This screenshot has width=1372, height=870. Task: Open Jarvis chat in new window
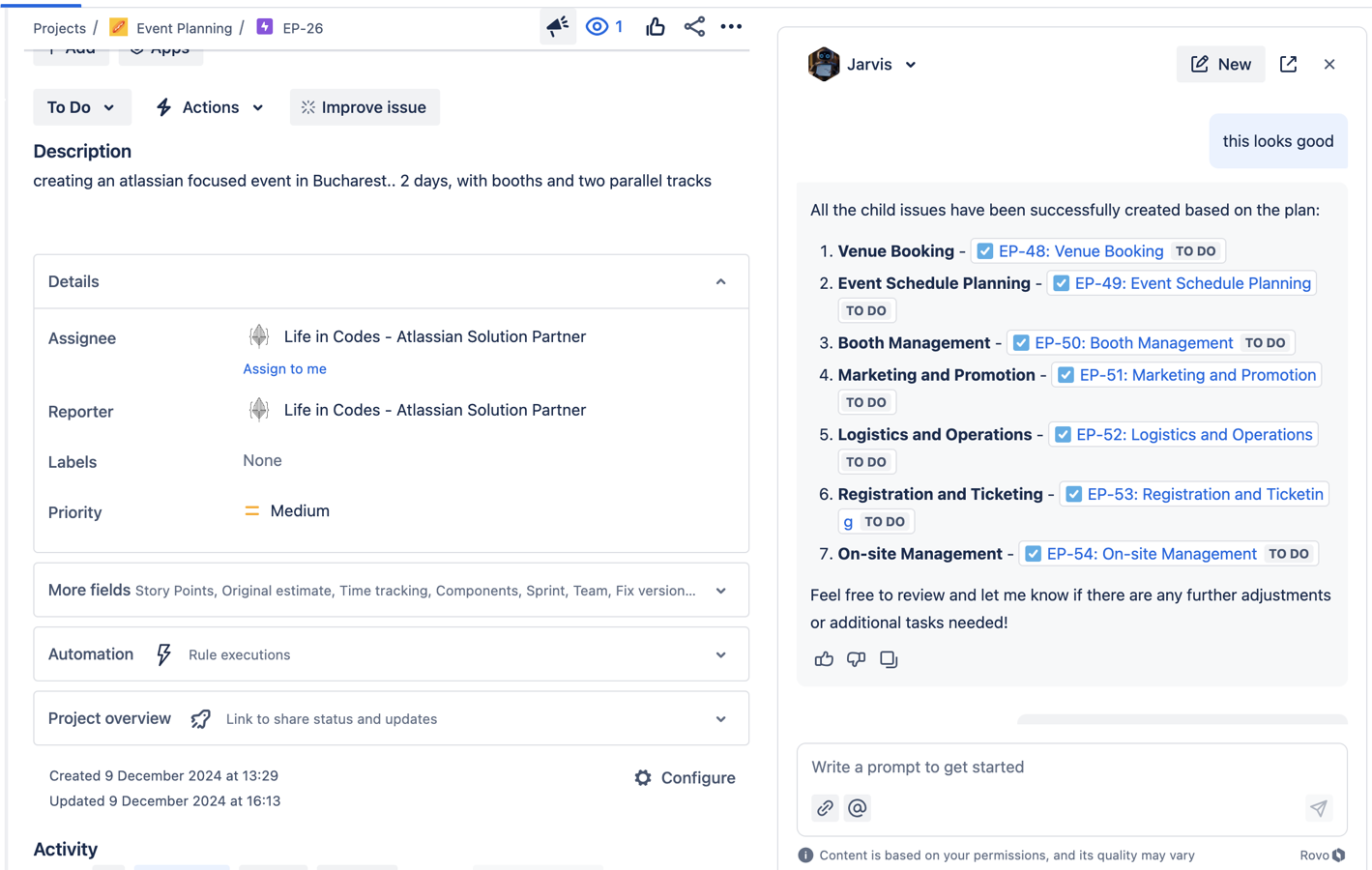point(1288,64)
